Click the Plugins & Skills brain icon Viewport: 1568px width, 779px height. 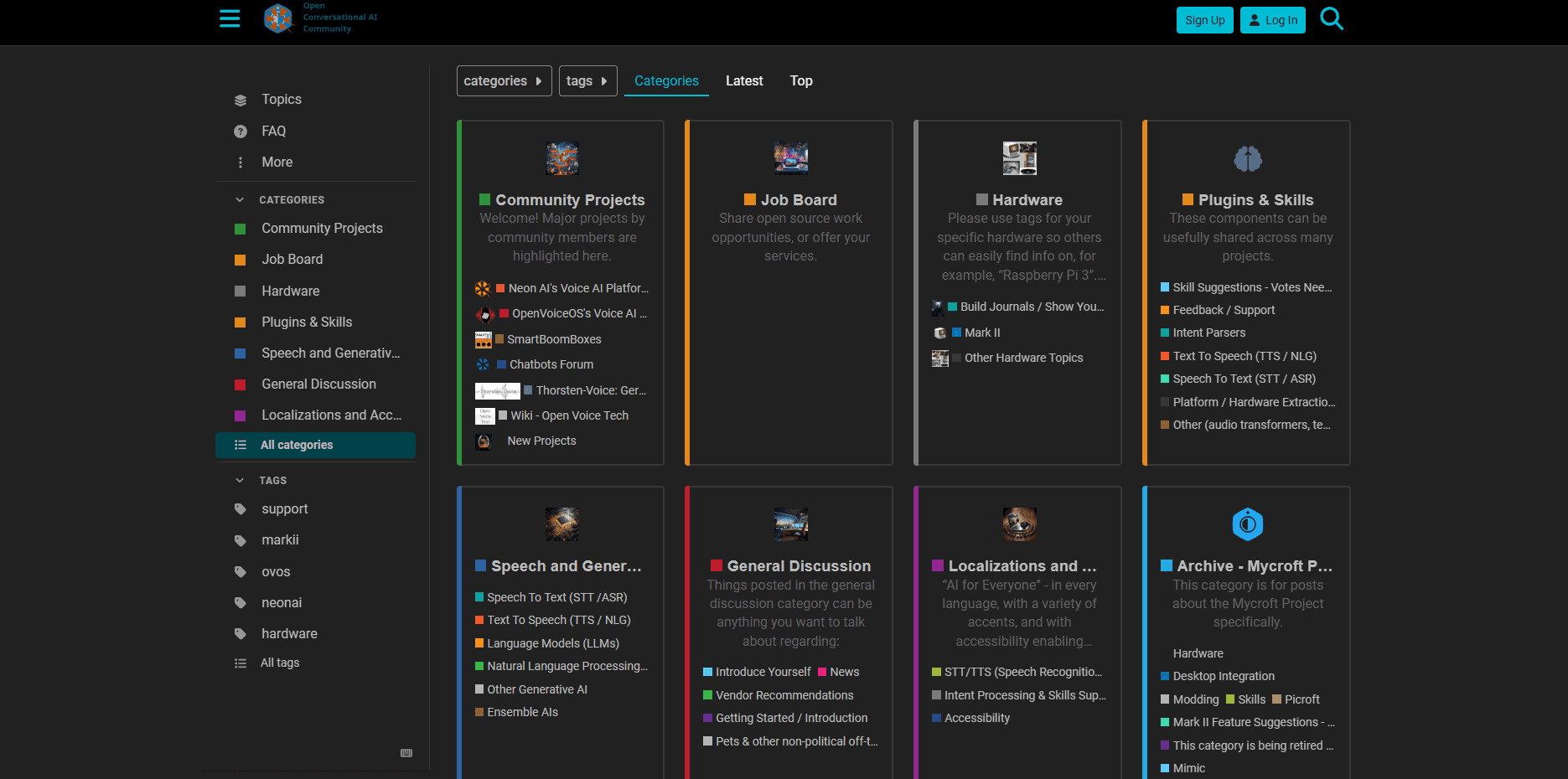click(1248, 158)
